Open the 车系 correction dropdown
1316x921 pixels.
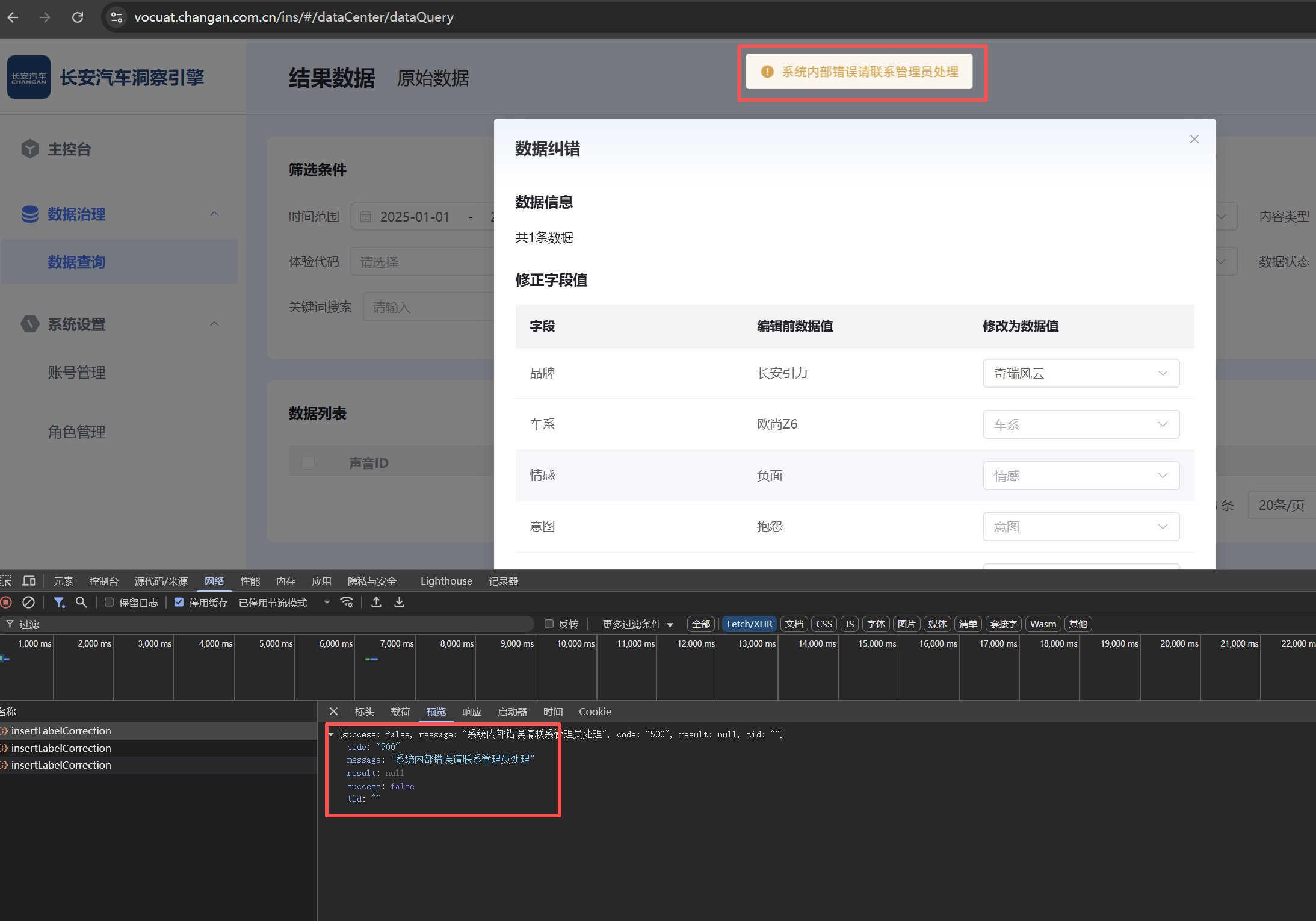[1081, 424]
